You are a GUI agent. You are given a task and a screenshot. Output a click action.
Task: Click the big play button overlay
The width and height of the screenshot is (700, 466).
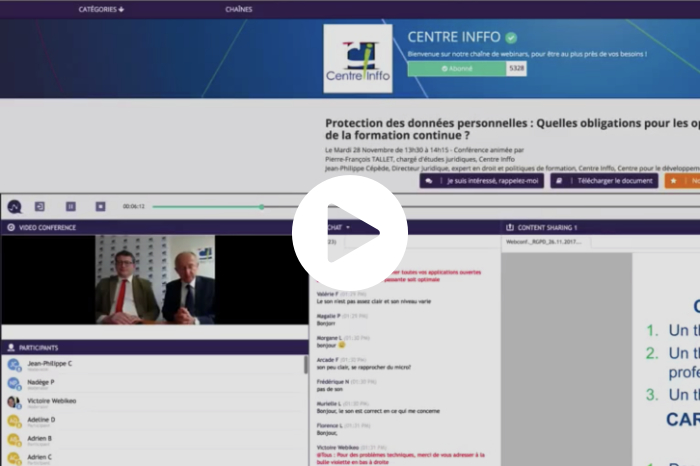click(x=350, y=233)
